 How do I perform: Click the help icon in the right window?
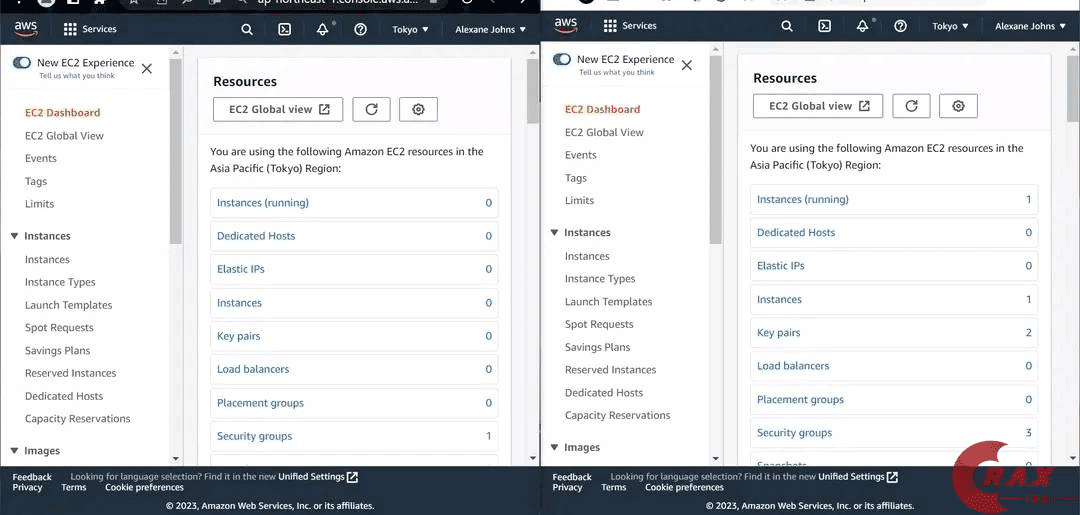(x=900, y=27)
